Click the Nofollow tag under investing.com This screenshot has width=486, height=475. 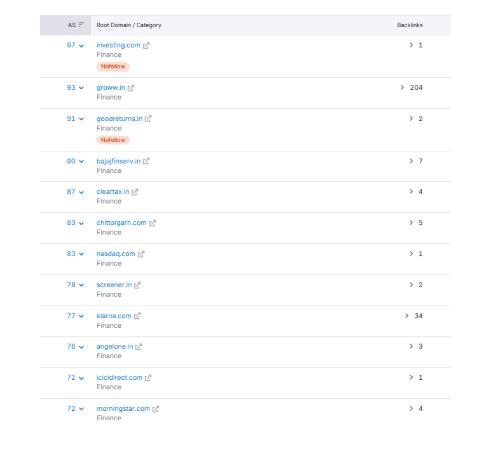pyautogui.click(x=113, y=67)
